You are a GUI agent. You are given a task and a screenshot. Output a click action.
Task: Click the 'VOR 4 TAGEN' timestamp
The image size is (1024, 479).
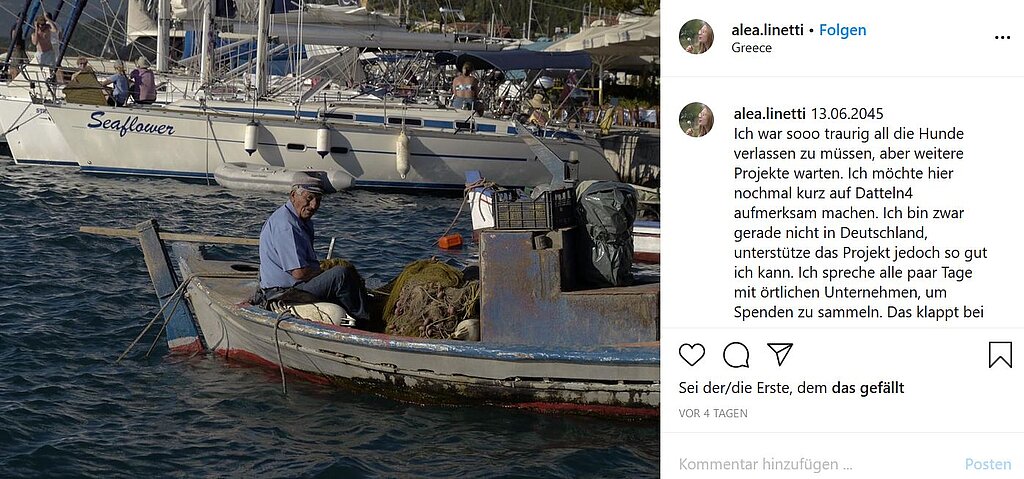713,414
